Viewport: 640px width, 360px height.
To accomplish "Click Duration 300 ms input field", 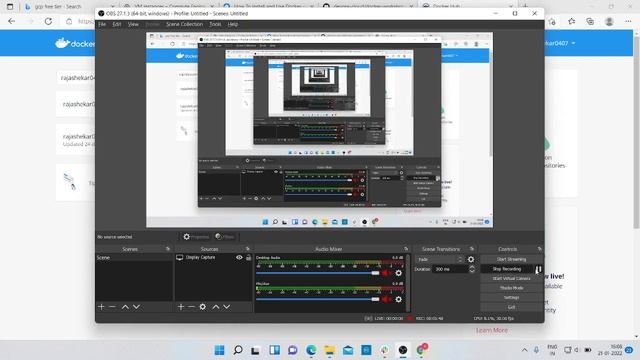I will click(450, 269).
